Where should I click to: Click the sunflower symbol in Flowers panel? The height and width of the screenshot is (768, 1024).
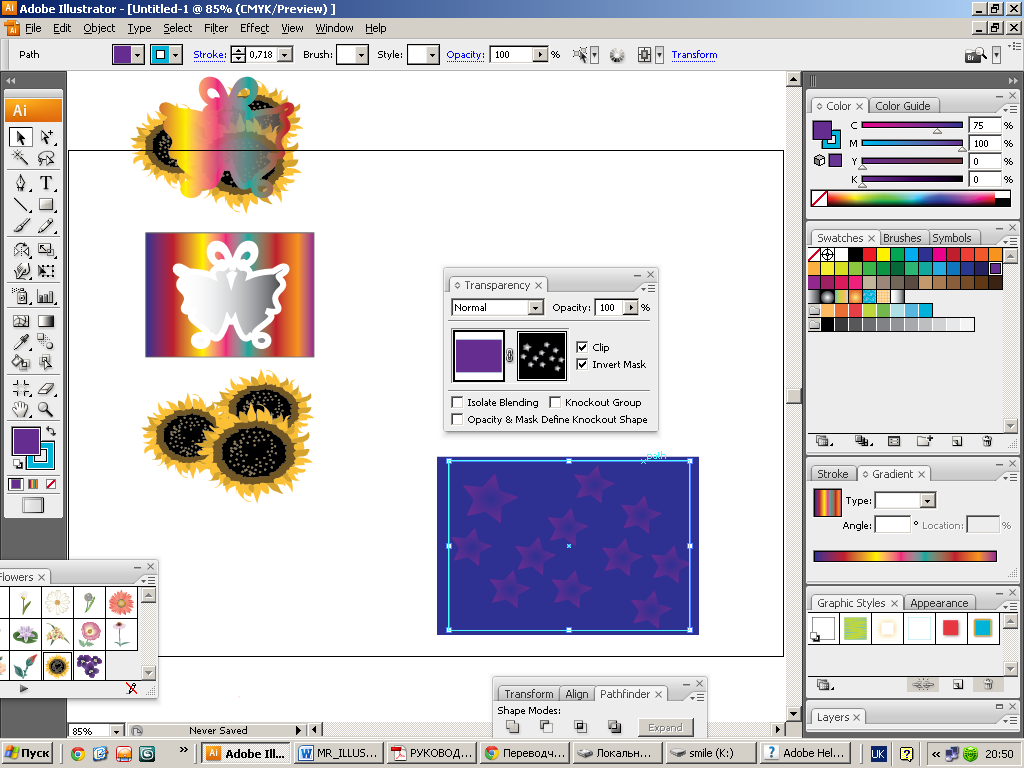tap(57, 665)
